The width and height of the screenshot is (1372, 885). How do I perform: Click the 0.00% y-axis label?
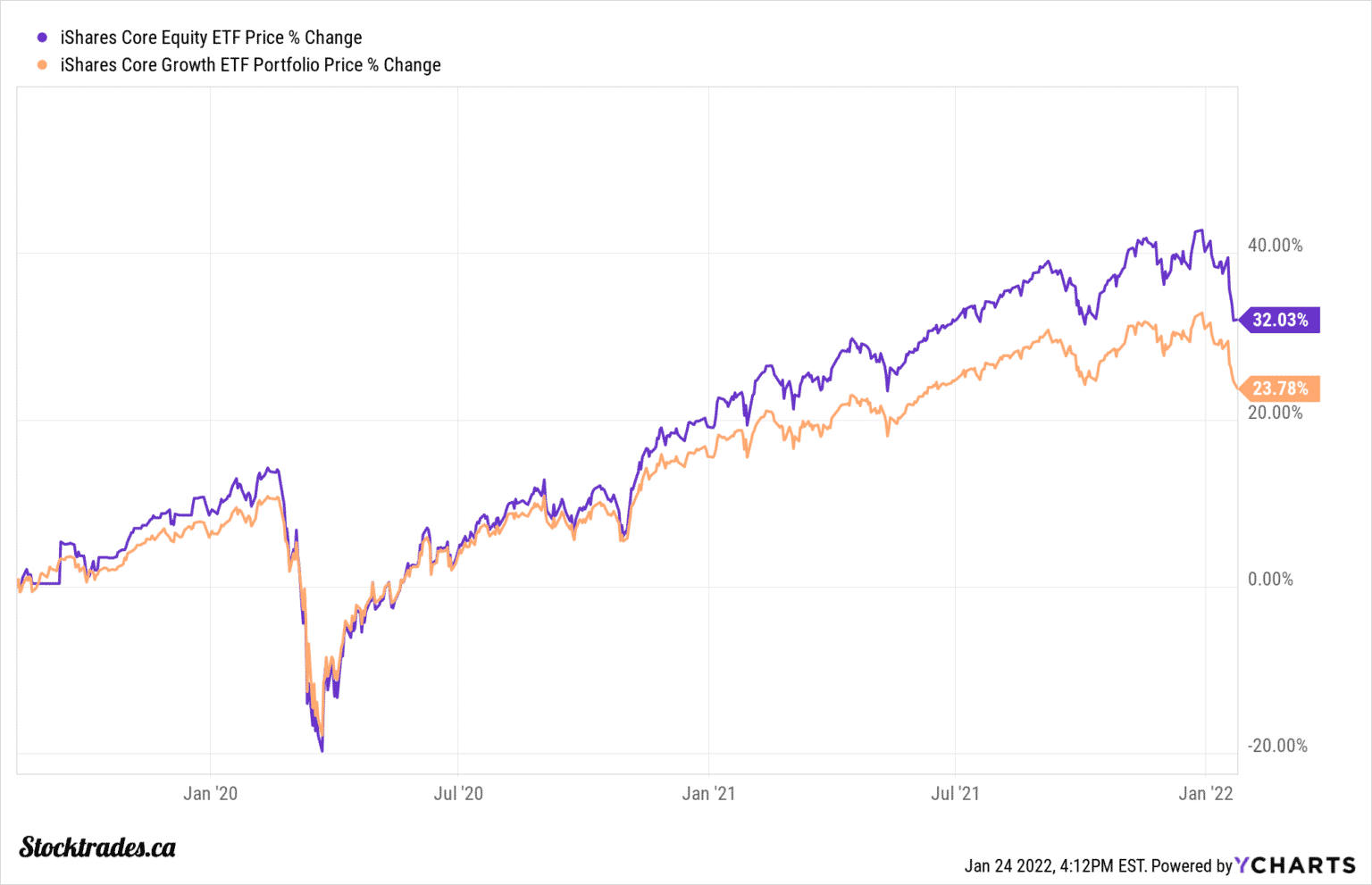(x=1270, y=580)
